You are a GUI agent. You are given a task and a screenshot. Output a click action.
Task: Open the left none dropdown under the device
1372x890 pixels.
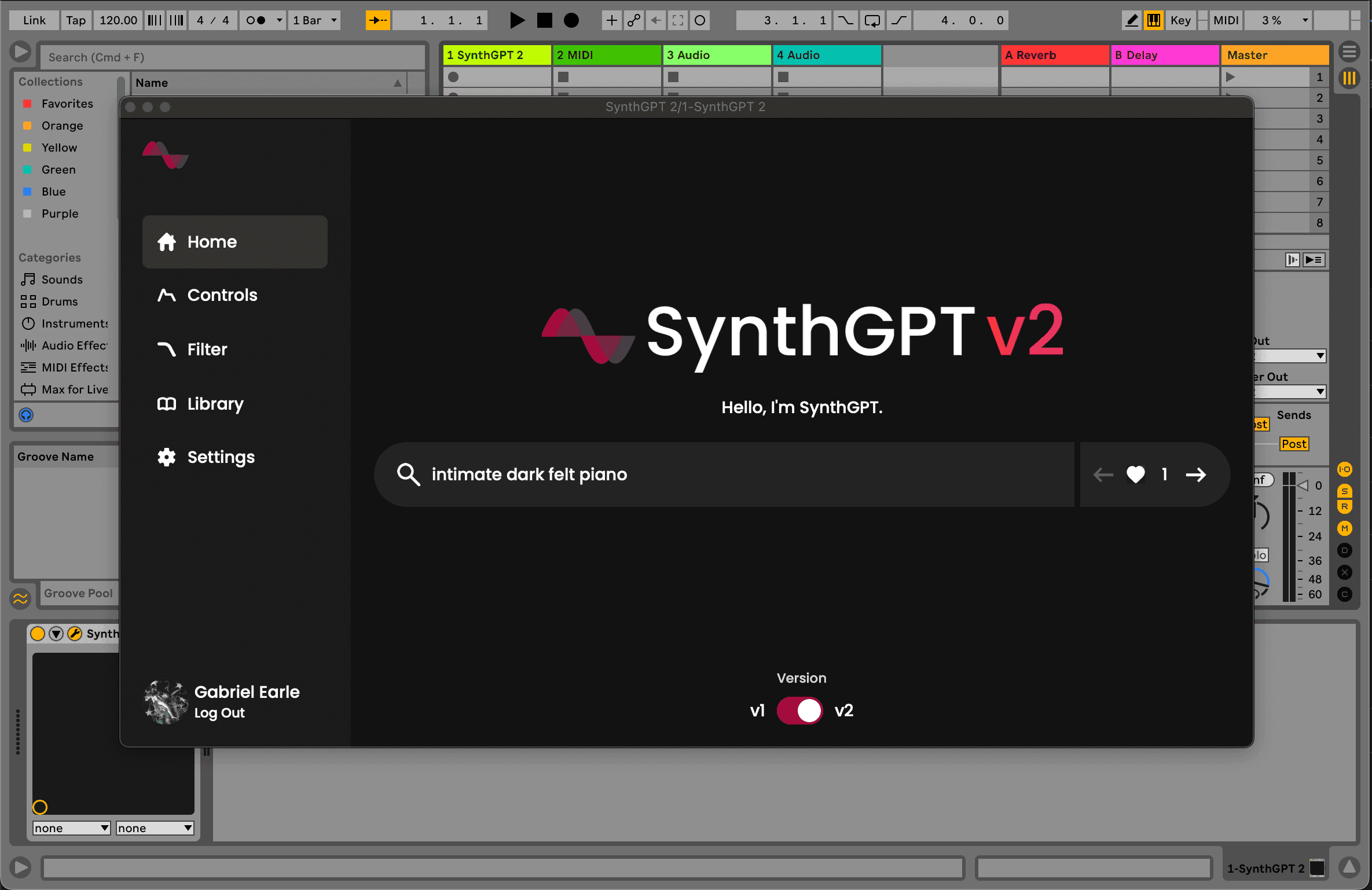pos(71,828)
